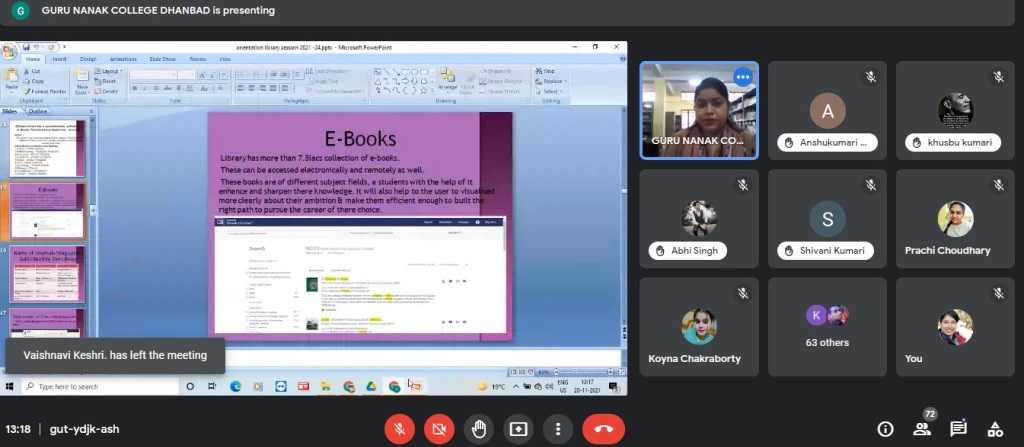The image size is (1024, 447).
Task: Click Cut in the Clipboard group
Action: click(33, 71)
